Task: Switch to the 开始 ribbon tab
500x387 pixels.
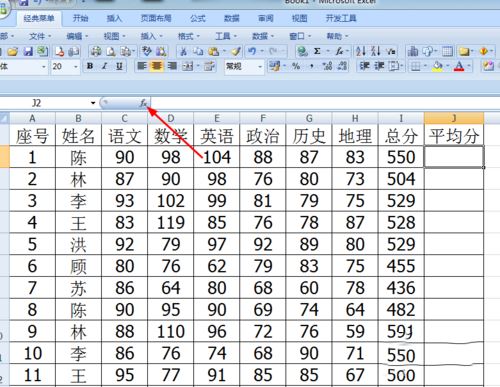Action: 81,18
